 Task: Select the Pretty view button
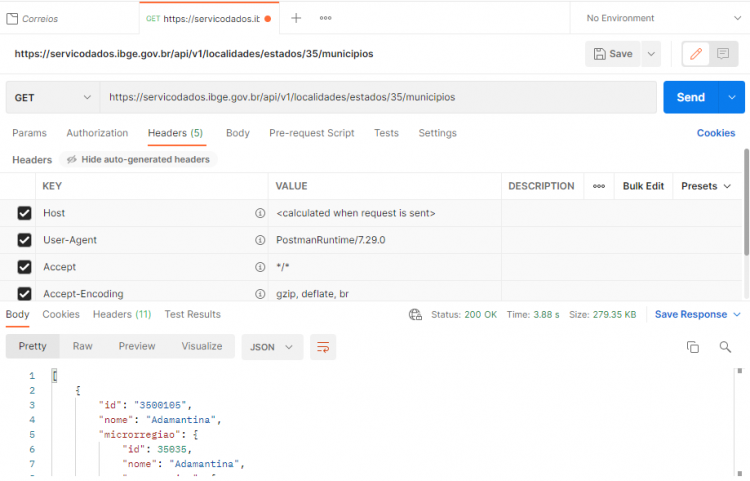click(33, 346)
